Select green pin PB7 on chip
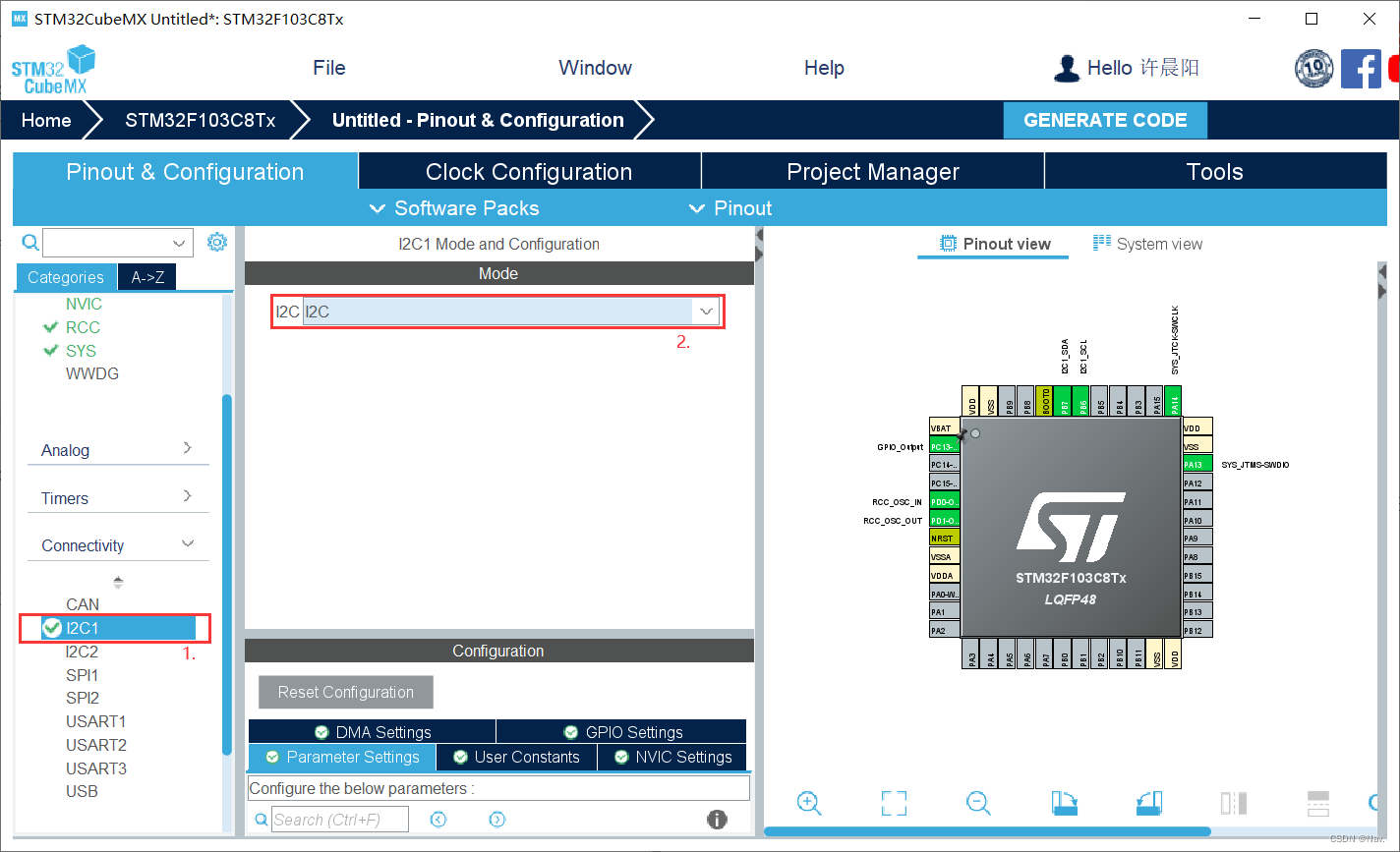This screenshot has width=1400, height=852. tap(1065, 403)
